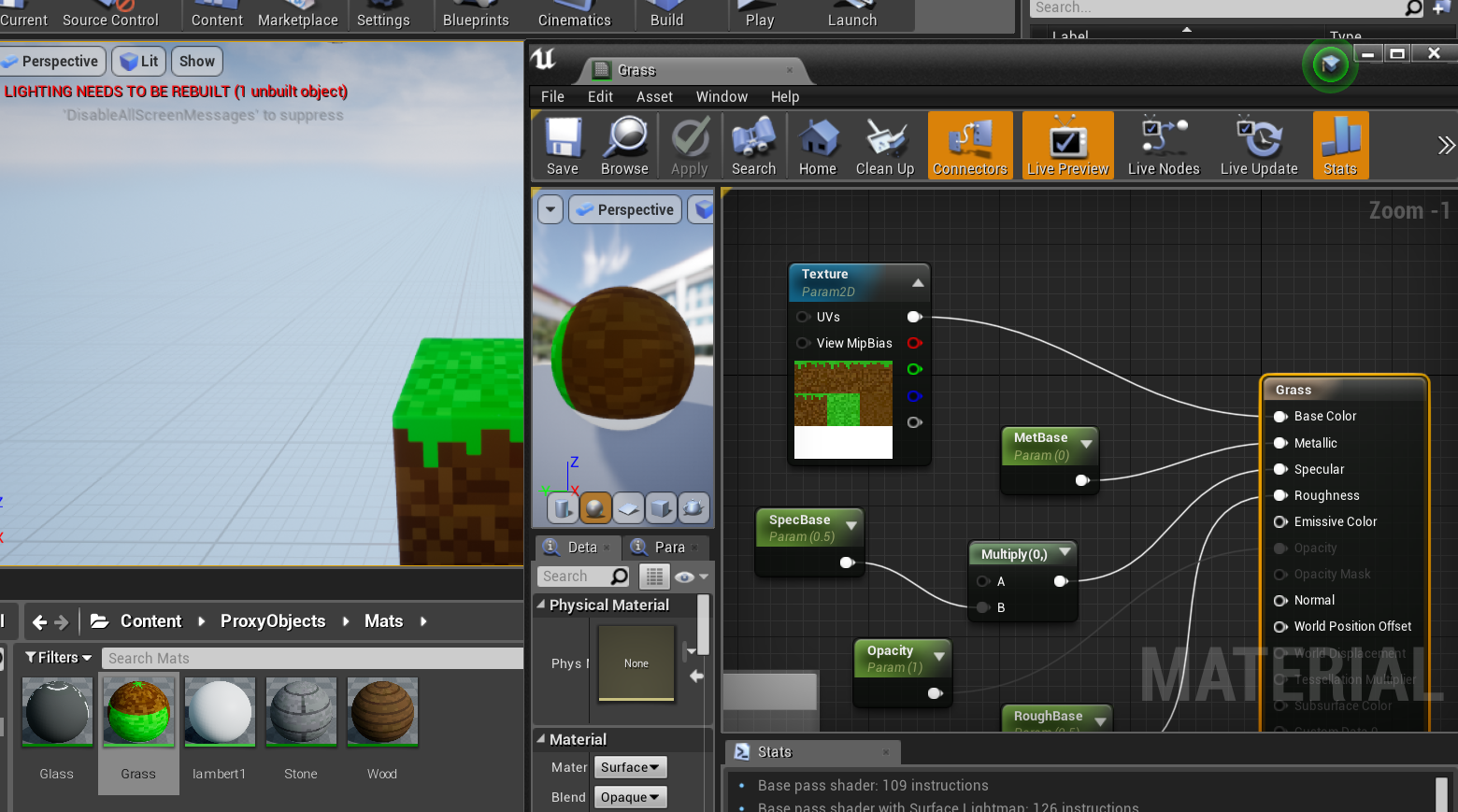Expand the Opacity node dropdown

point(939,657)
